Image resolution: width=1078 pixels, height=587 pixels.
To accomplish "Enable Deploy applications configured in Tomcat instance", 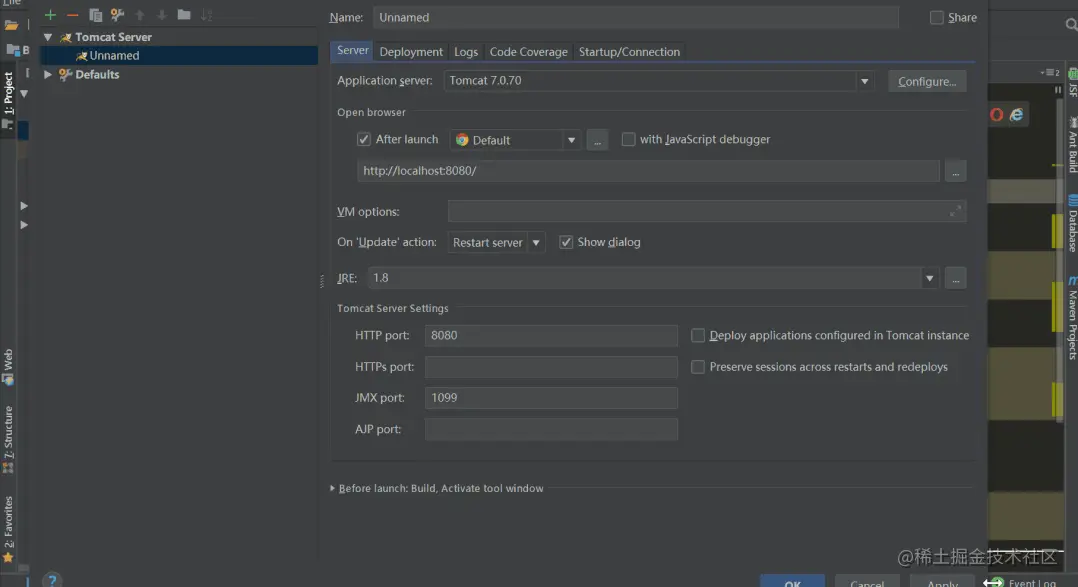I will coord(698,335).
